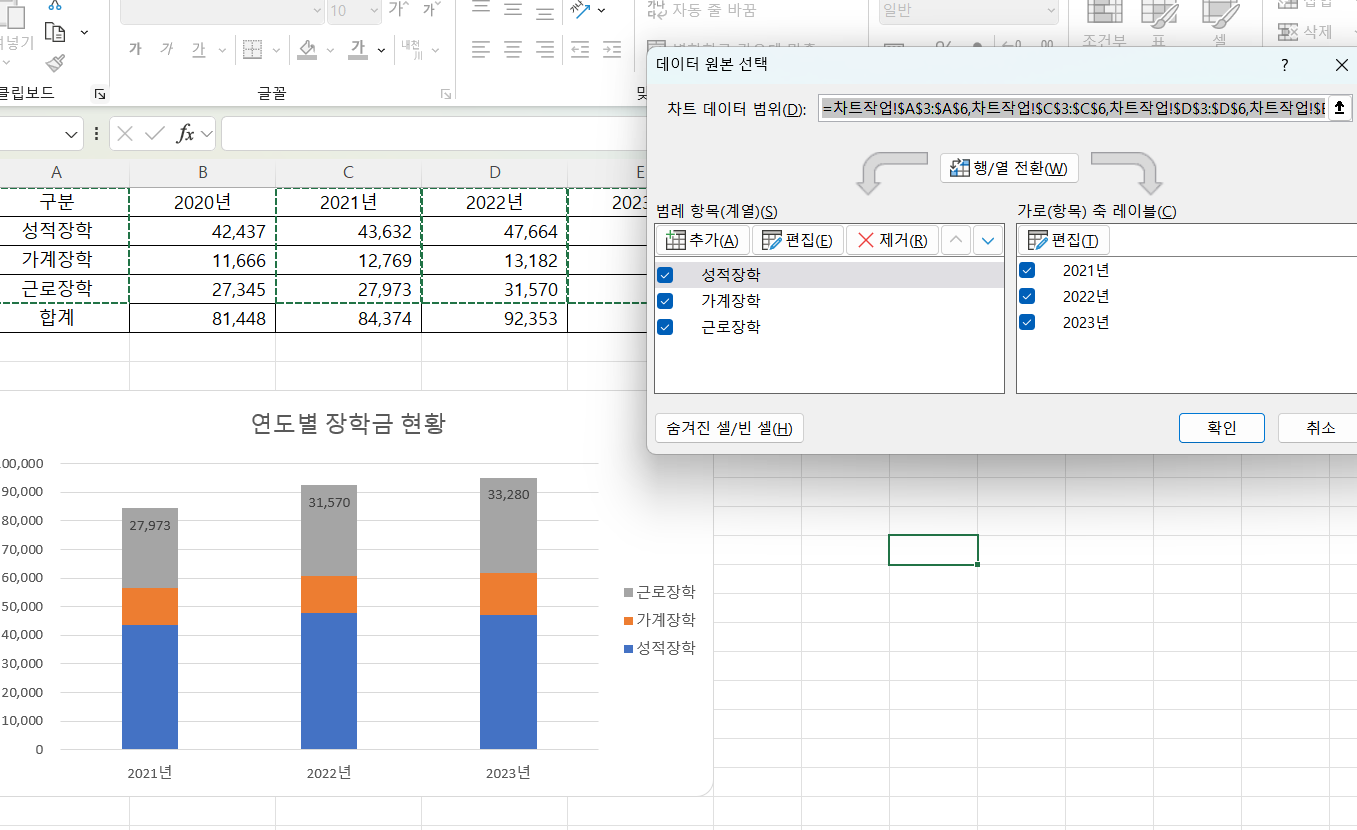The image size is (1357, 830).
Task: Click the 행/열 전환 switch row/column button
Action: click(1009, 168)
